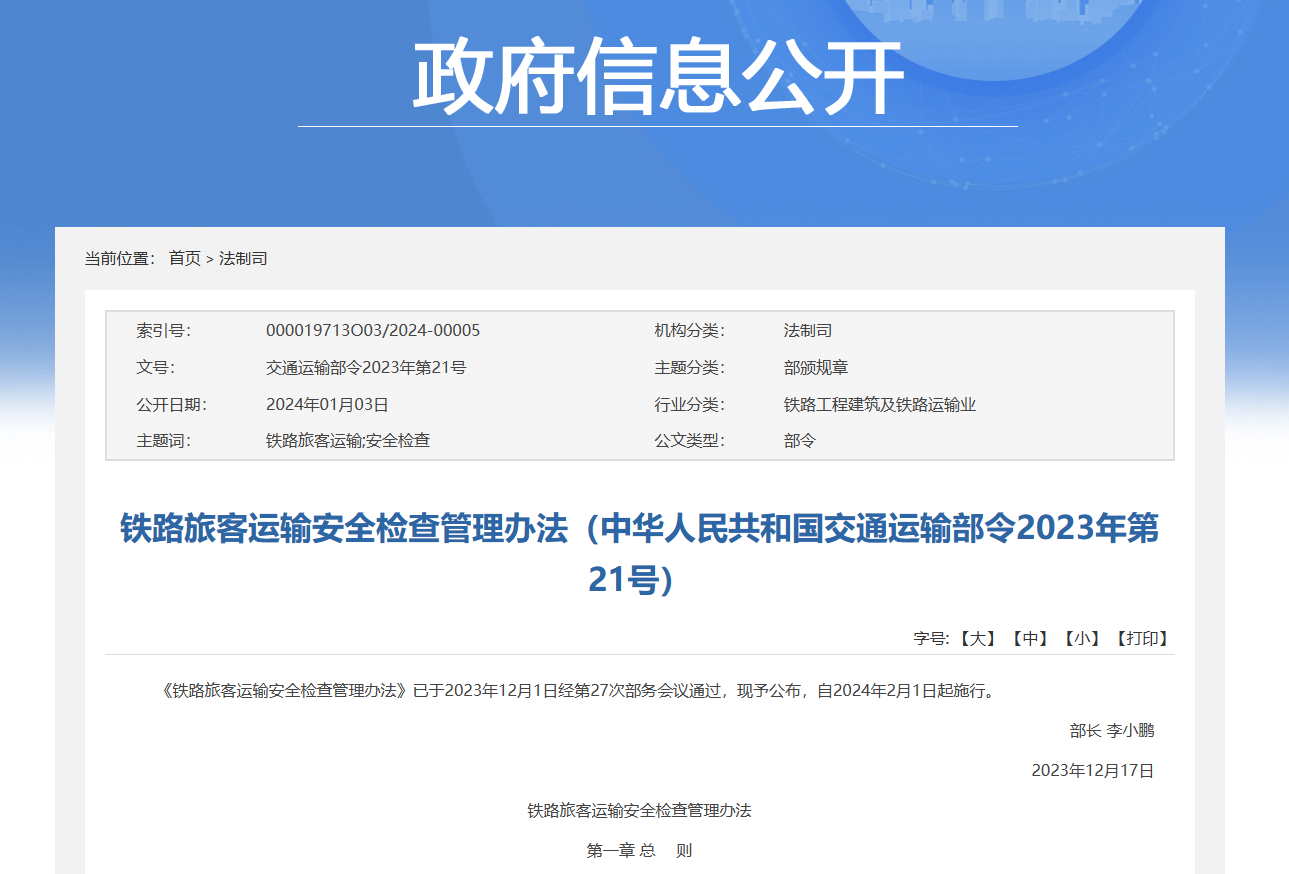Click the 行业分类 value 铁路工程建筑及铁路运输业
The height and width of the screenshot is (874, 1289).
pyautogui.click(x=879, y=404)
